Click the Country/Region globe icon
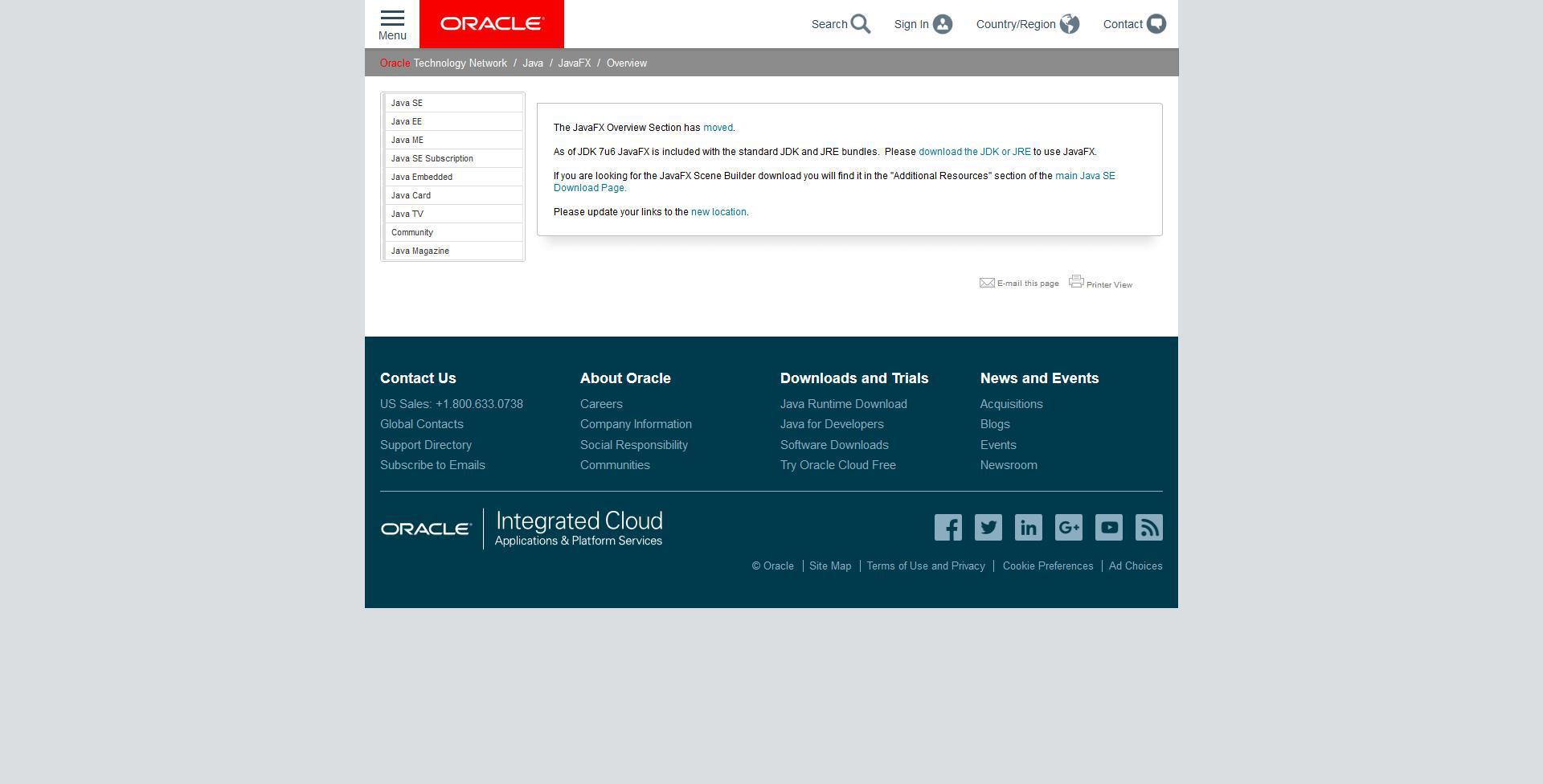 click(1070, 24)
